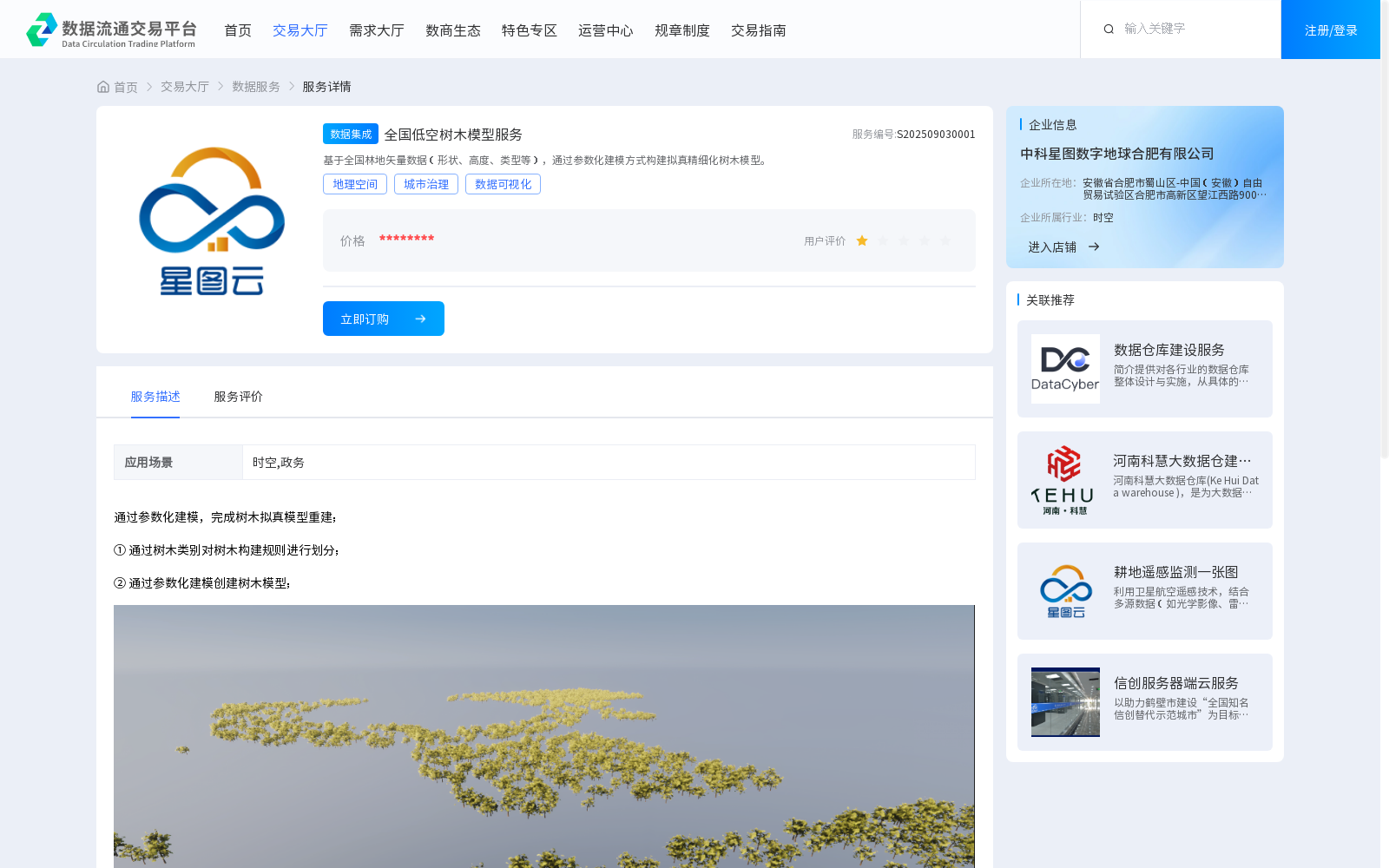Click the service title 全国低空树木模型服务
The height and width of the screenshot is (868, 1389).
pos(453,135)
